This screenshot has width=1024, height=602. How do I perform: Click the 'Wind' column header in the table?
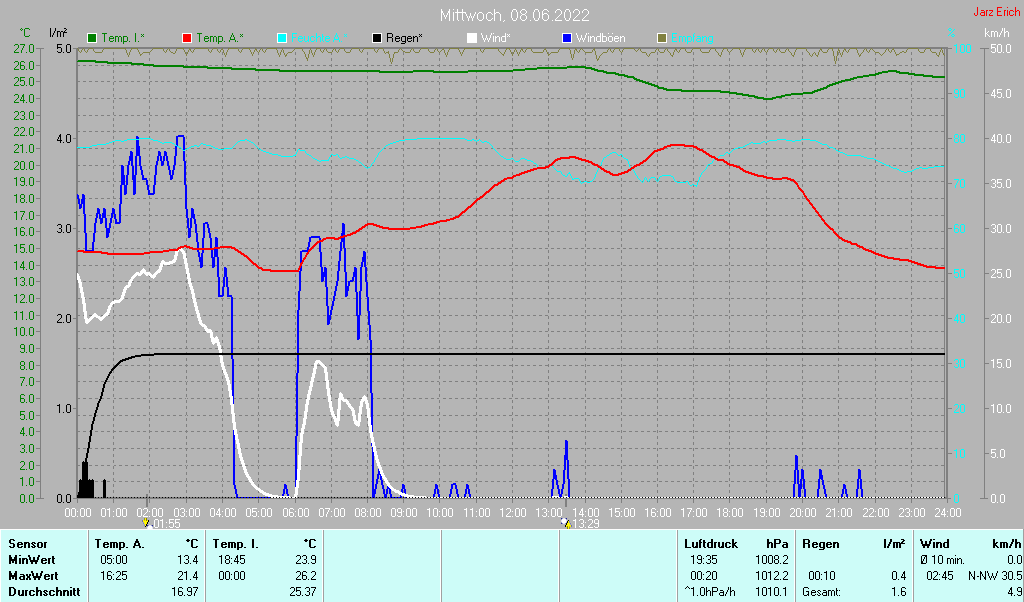click(935, 544)
